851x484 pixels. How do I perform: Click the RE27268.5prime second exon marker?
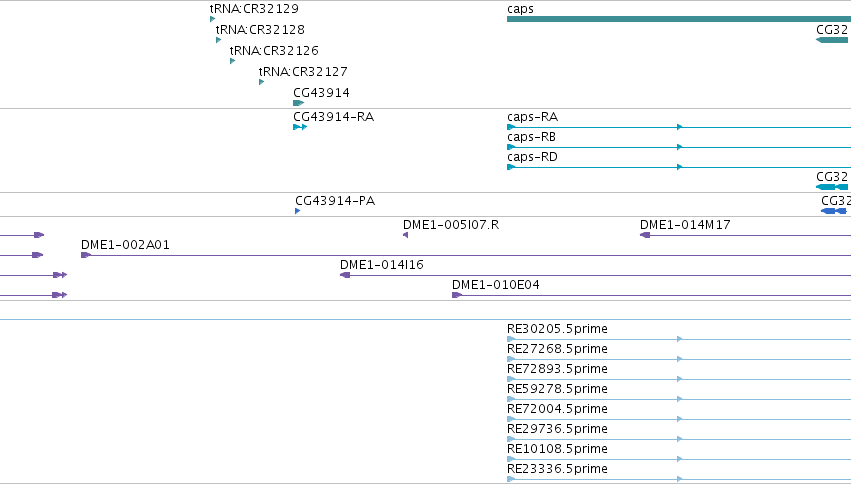click(679, 359)
